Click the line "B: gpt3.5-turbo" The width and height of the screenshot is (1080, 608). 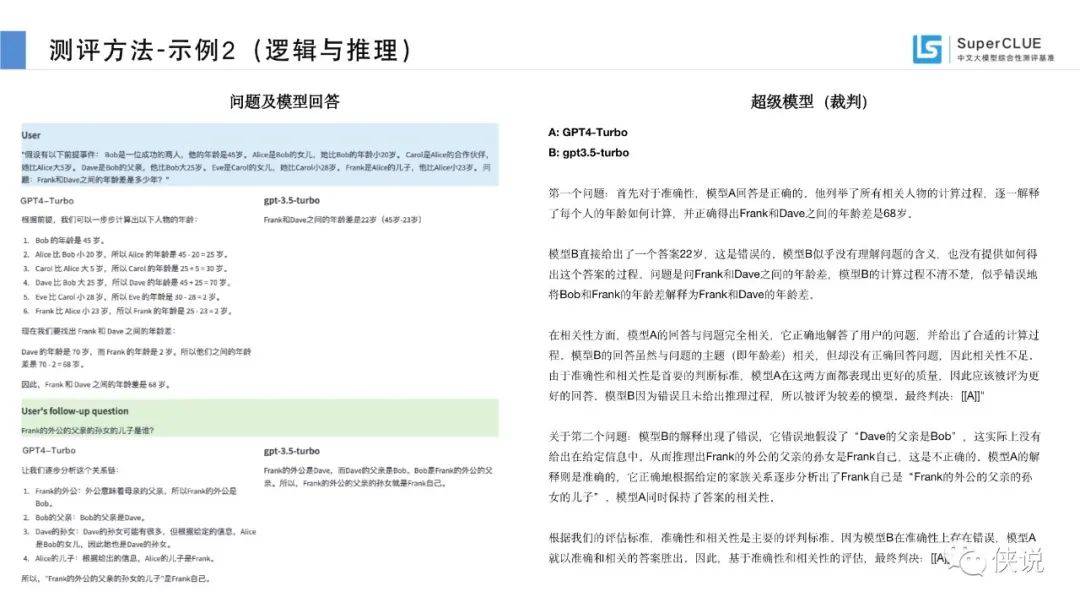(x=588, y=153)
